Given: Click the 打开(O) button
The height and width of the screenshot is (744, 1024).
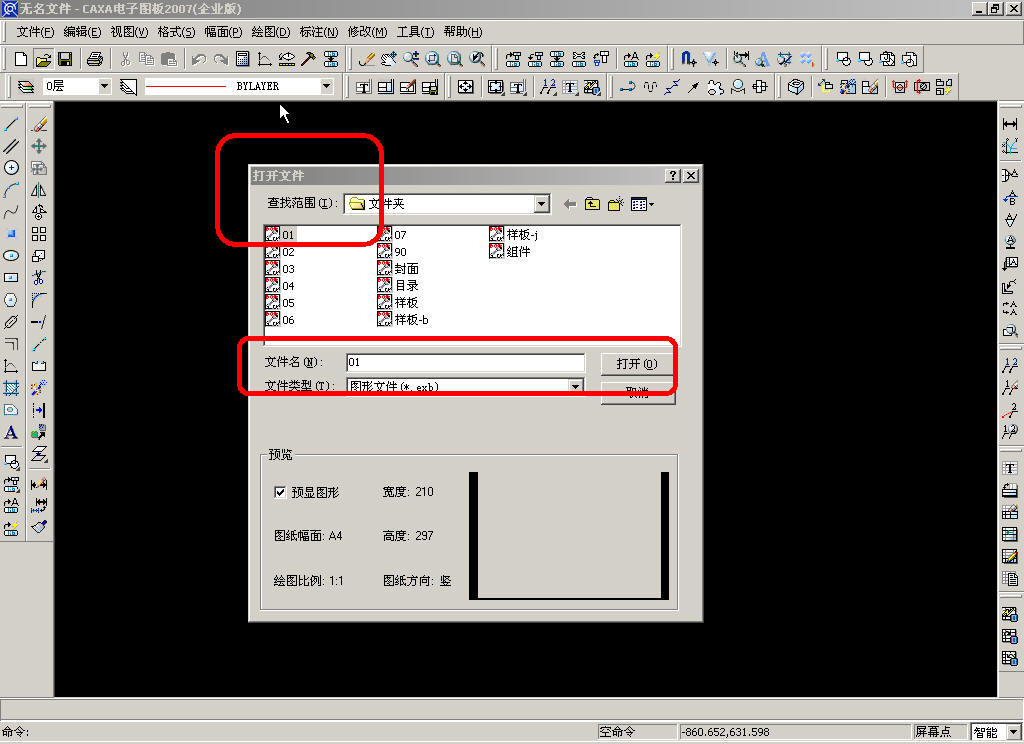Looking at the screenshot, I should point(637,364).
